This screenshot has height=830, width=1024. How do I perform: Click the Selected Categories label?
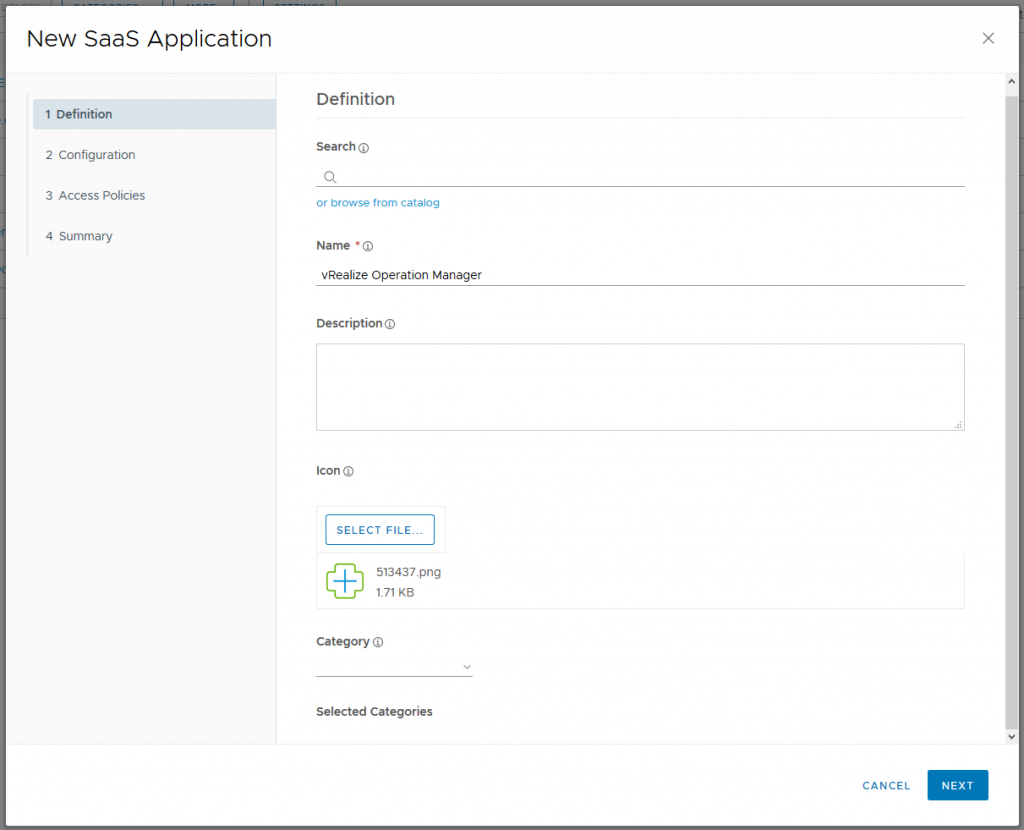[x=374, y=712]
